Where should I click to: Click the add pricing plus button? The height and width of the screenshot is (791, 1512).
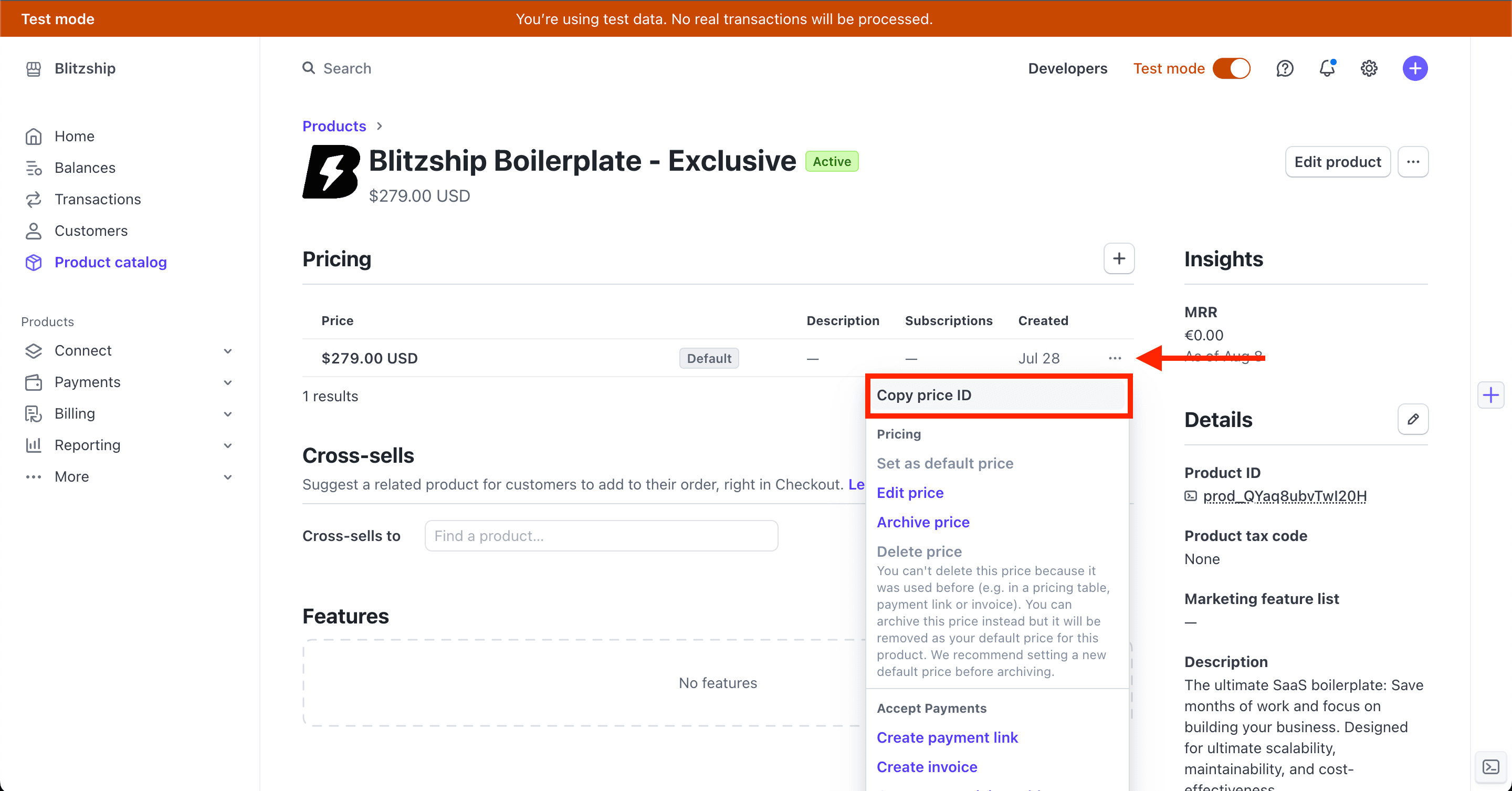pos(1119,258)
